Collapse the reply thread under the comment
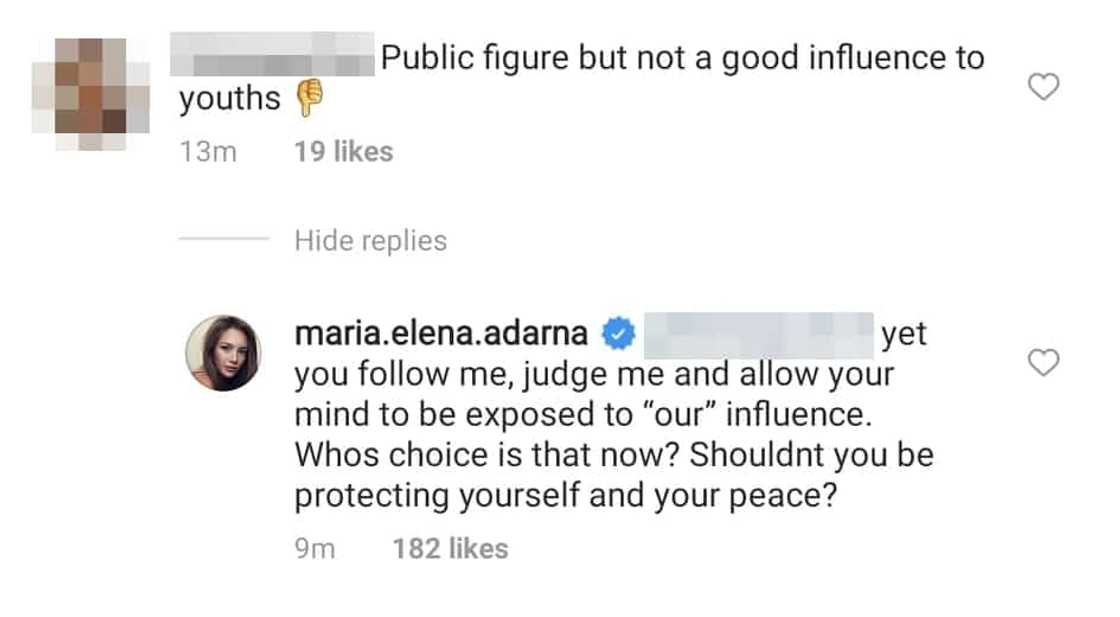This screenshot has height=617, width=1120. tap(370, 240)
